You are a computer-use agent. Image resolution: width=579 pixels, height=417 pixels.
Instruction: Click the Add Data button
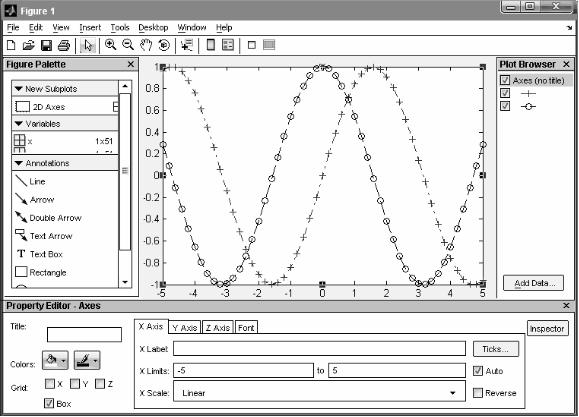(534, 283)
